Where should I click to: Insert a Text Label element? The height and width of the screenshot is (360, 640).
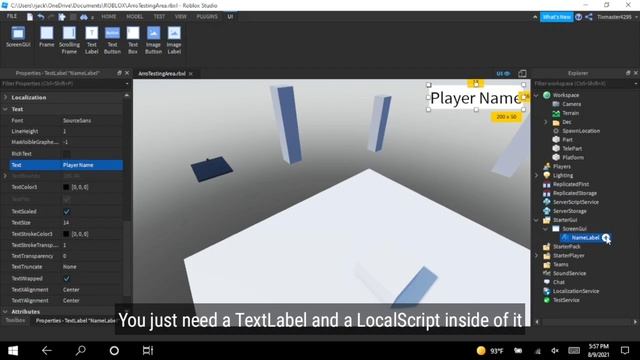pos(91,40)
